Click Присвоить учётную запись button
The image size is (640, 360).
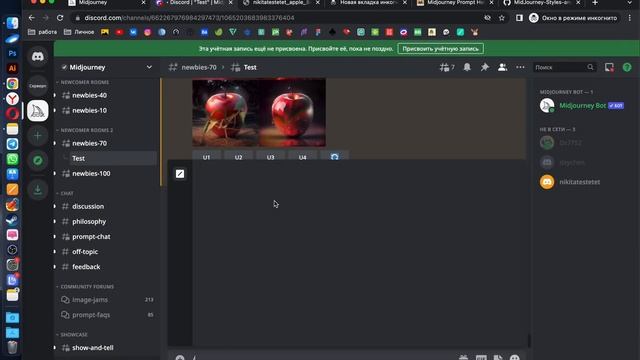[x=440, y=49]
